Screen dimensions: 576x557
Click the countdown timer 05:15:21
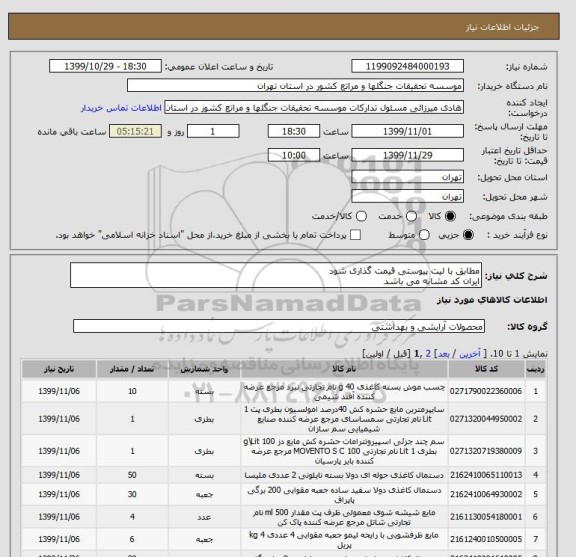[x=135, y=131]
